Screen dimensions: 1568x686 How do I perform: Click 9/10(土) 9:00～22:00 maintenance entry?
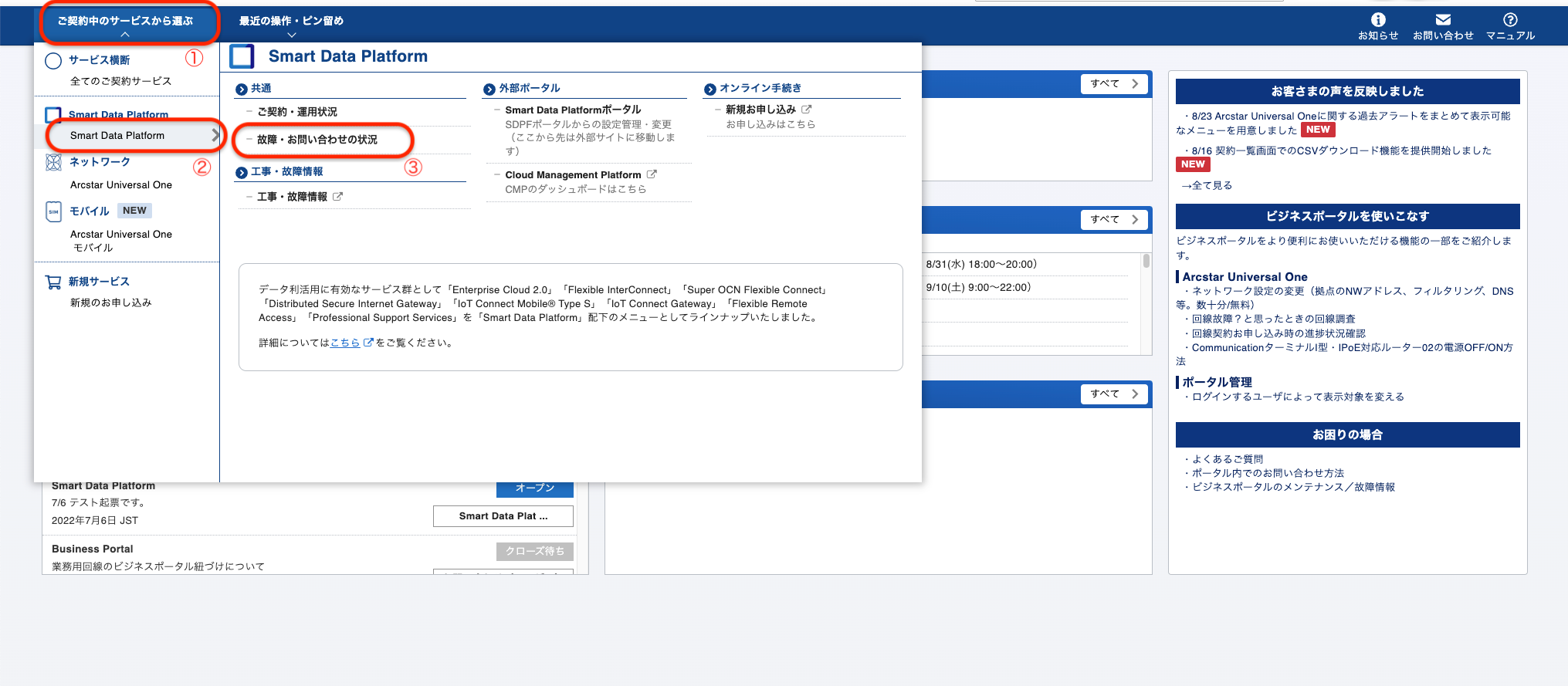click(978, 288)
